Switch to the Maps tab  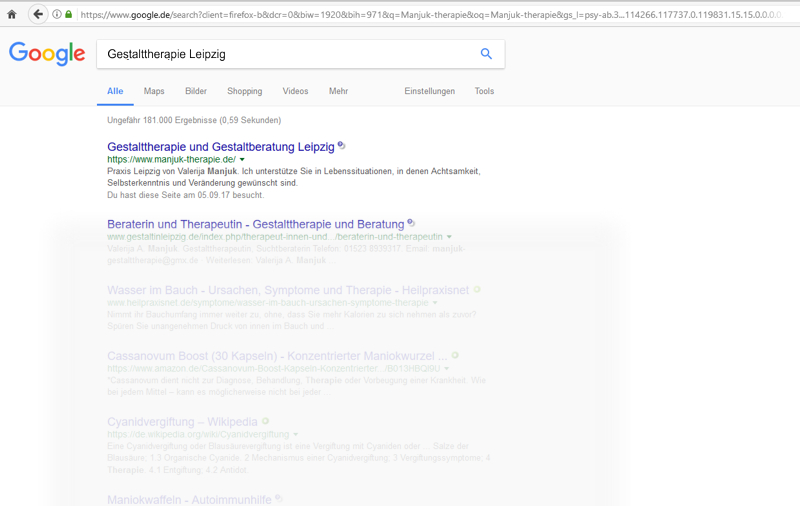(x=154, y=91)
